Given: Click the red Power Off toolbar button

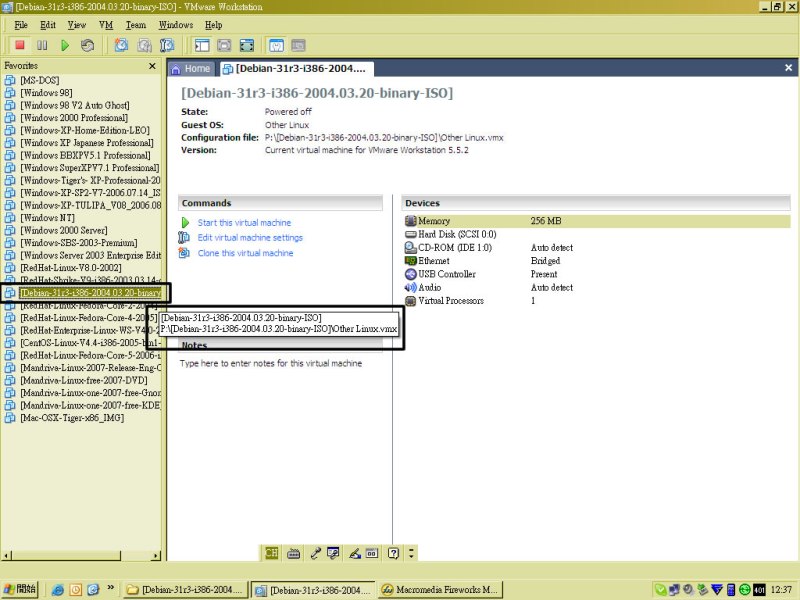Looking at the screenshot, I should [20, 45].
